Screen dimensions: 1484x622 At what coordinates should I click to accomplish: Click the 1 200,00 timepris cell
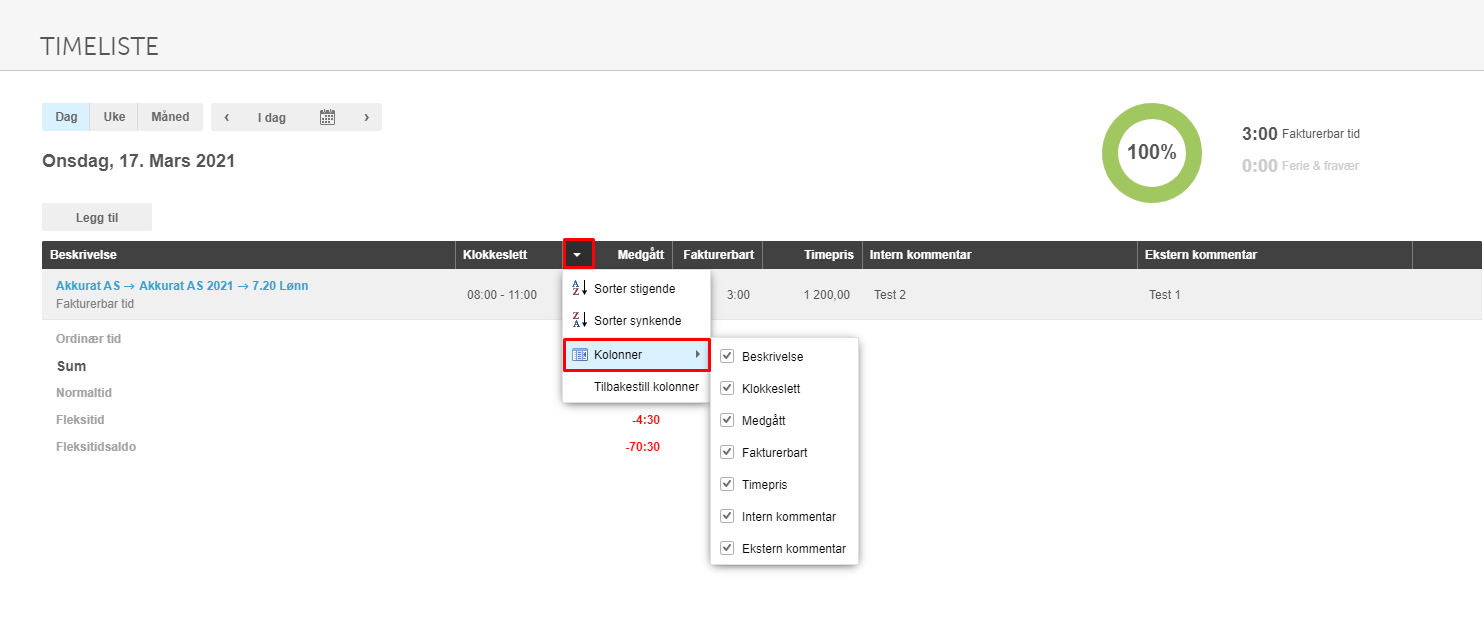[827, 295]
